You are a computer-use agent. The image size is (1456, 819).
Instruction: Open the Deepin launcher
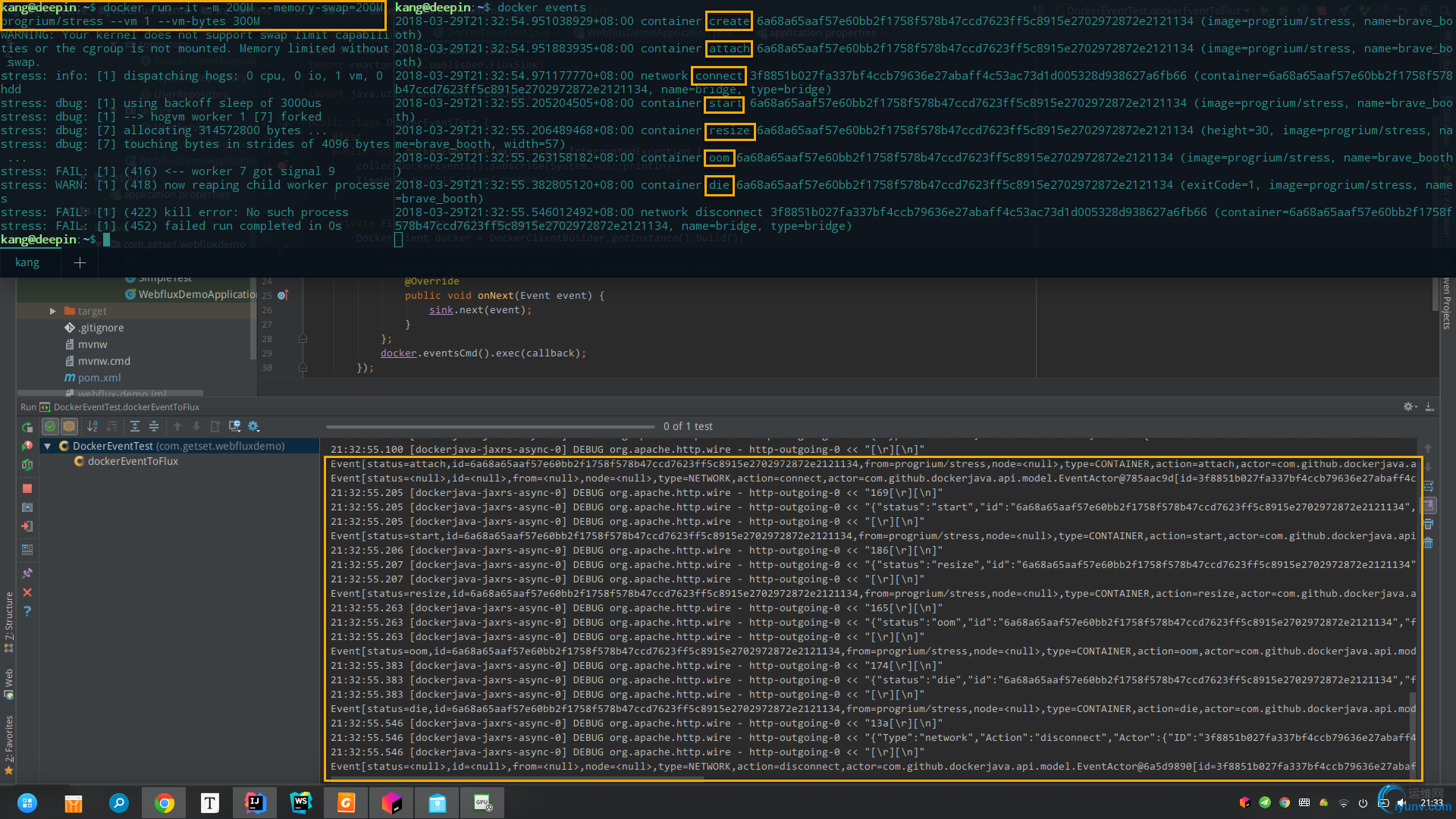27,802
